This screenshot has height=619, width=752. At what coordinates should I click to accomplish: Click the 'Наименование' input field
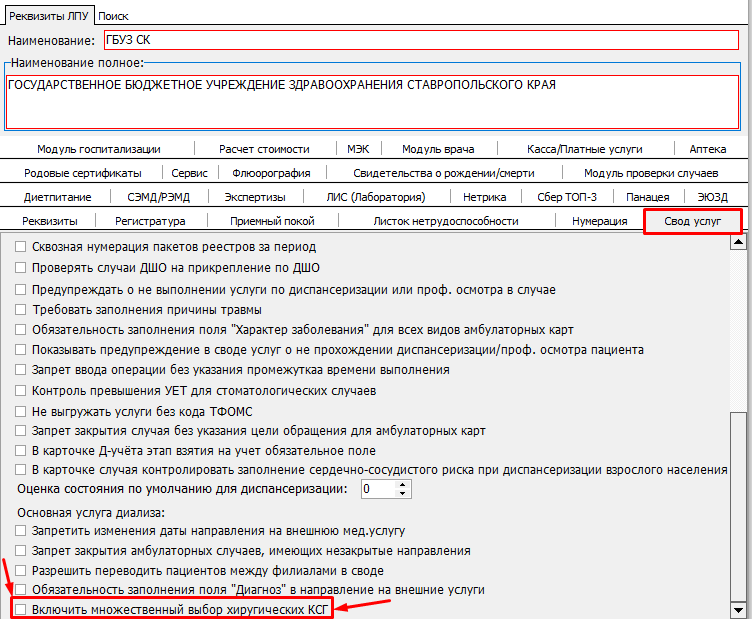tap(420, 41)
